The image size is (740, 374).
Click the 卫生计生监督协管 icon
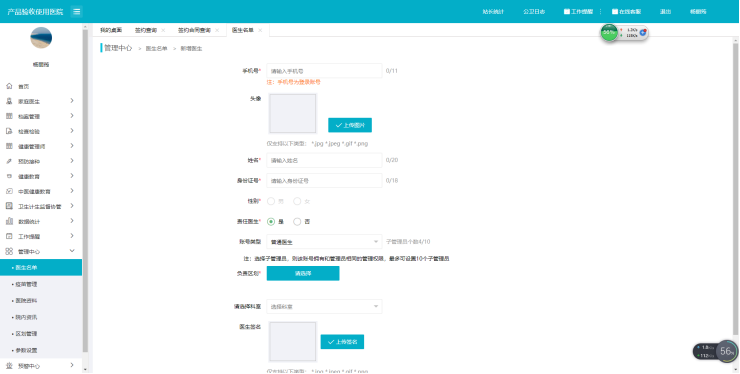click(x=9, y=206)
